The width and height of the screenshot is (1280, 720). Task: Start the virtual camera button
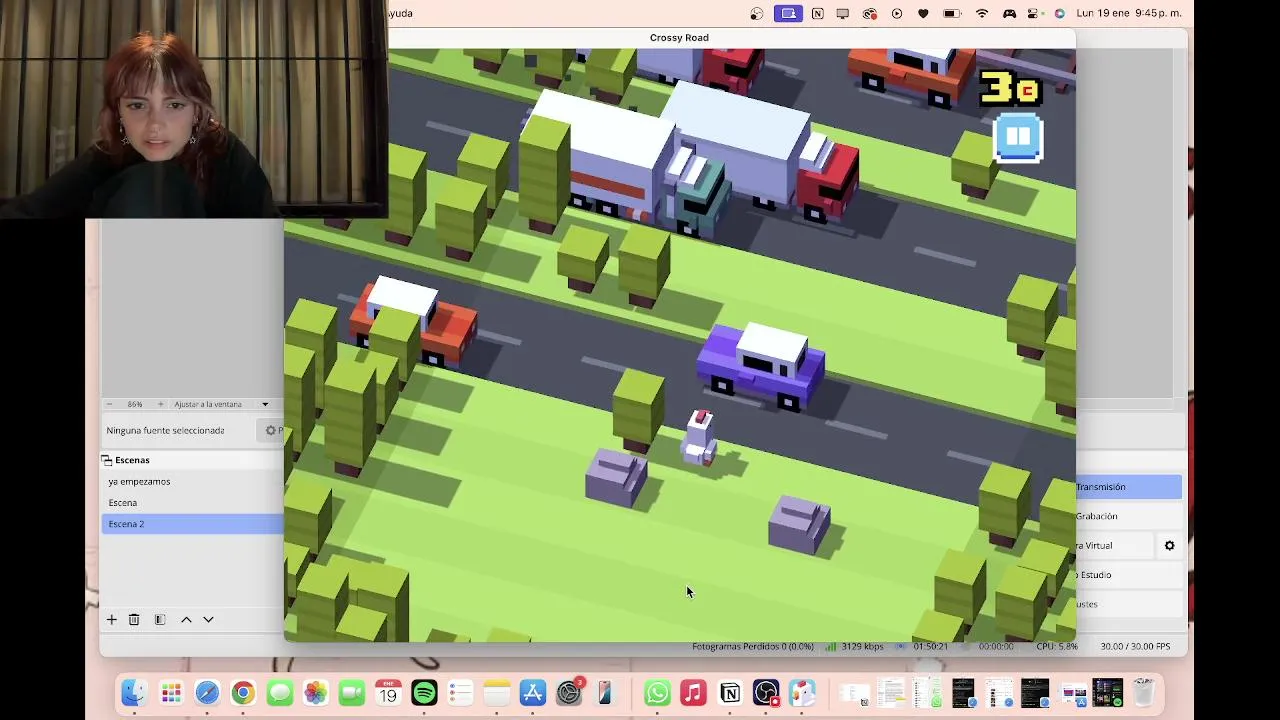click(1114, 545)
